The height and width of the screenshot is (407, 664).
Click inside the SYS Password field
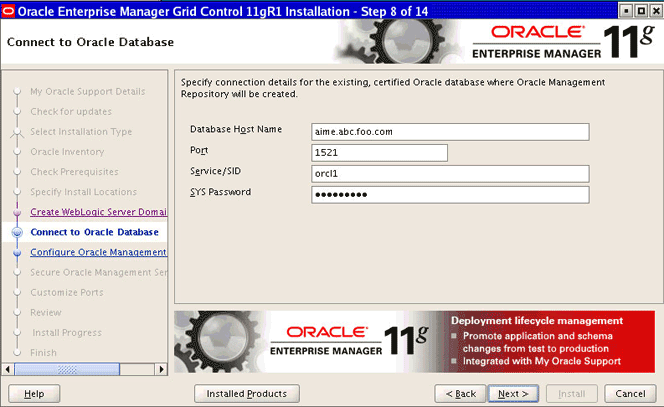coord(450,195)
